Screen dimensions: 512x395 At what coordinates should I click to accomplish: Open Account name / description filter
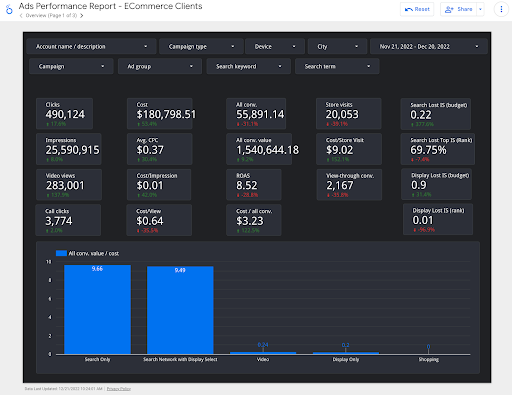[x=91, y=46]
